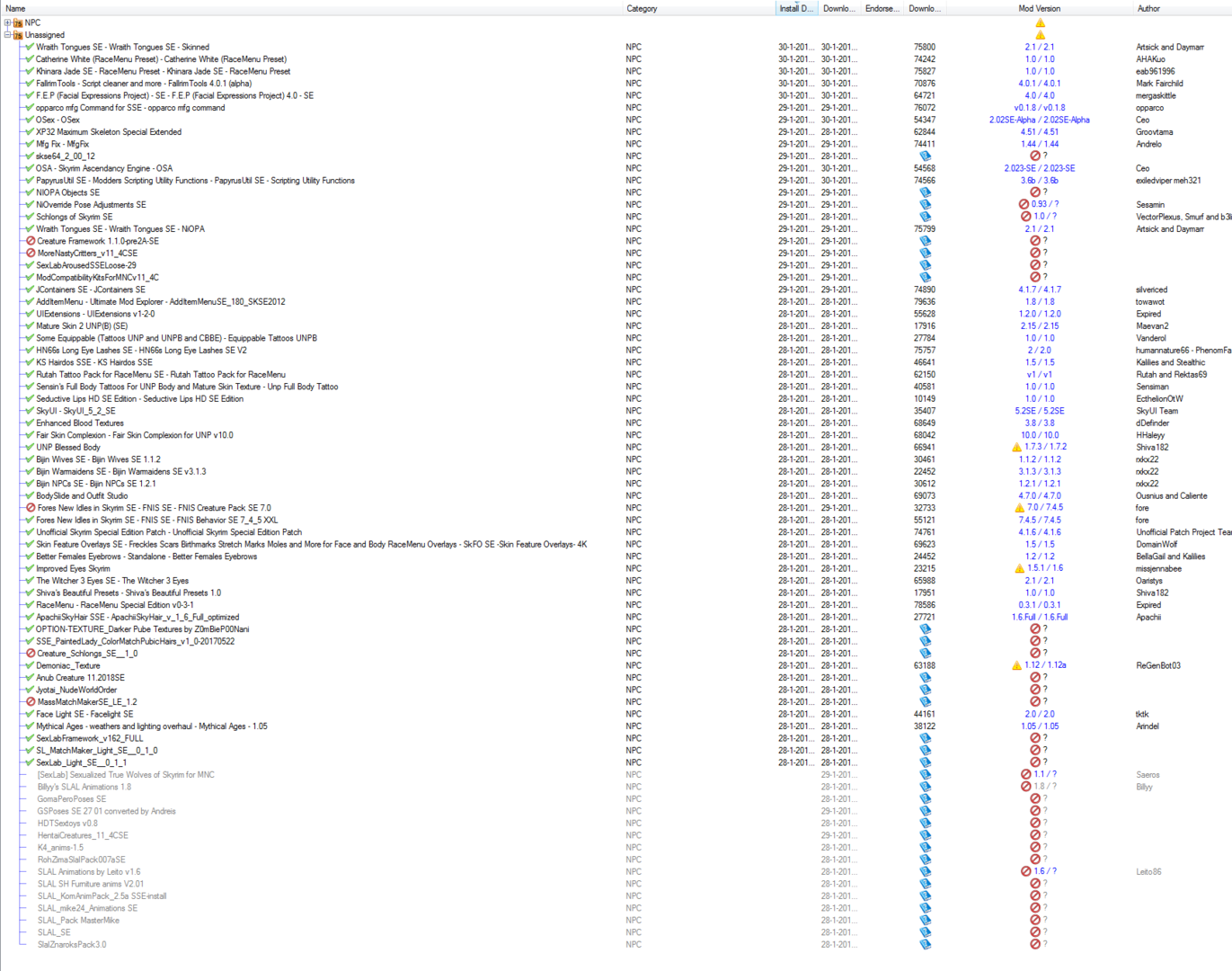
Task: Select the 'Catherine White (RaceMenu Preset)' row
Action: point(616,59)
